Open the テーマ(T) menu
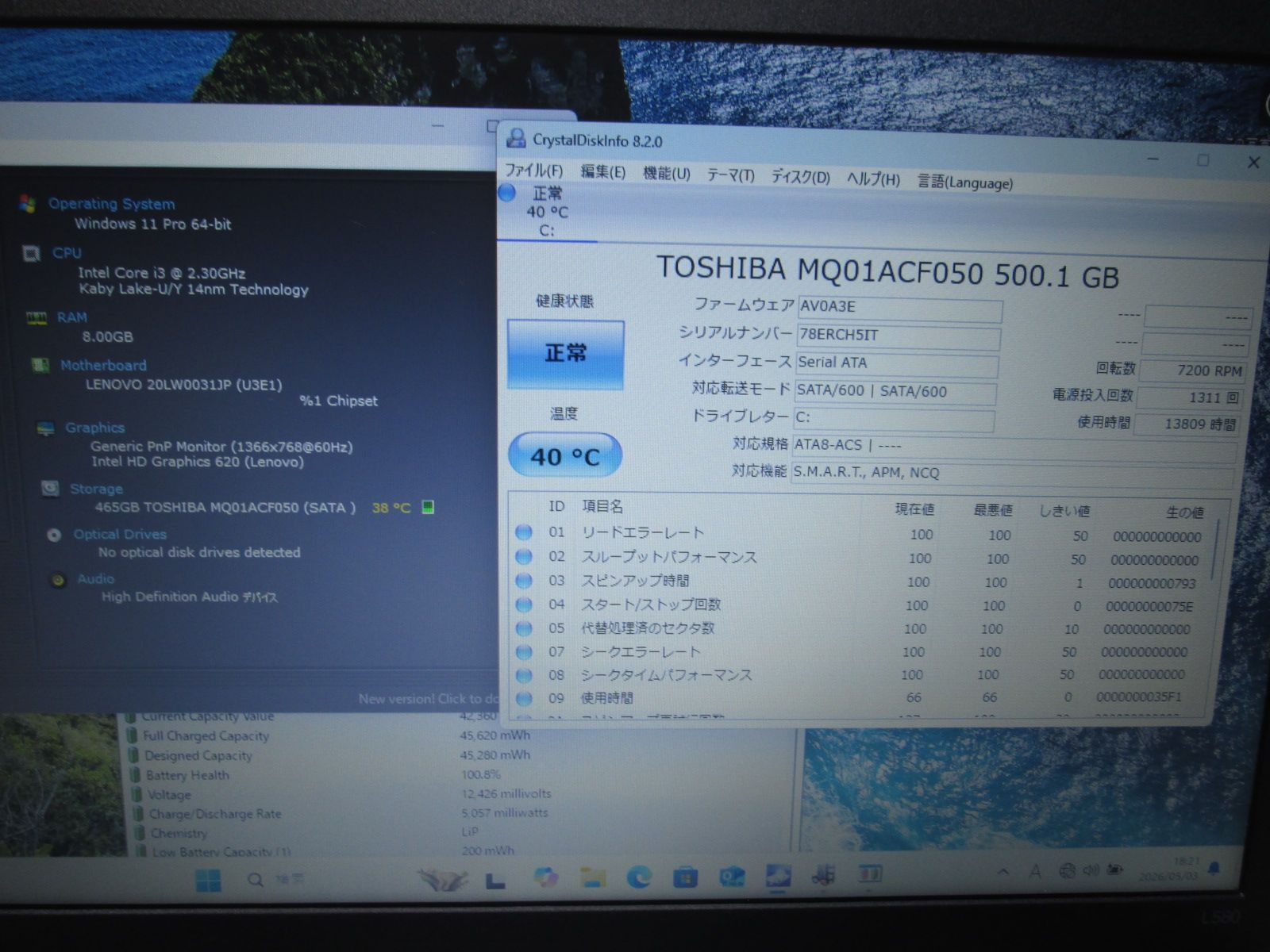The width and height of the screenshot is (1270, 952). pyautogui.click(x=730, y=175)
